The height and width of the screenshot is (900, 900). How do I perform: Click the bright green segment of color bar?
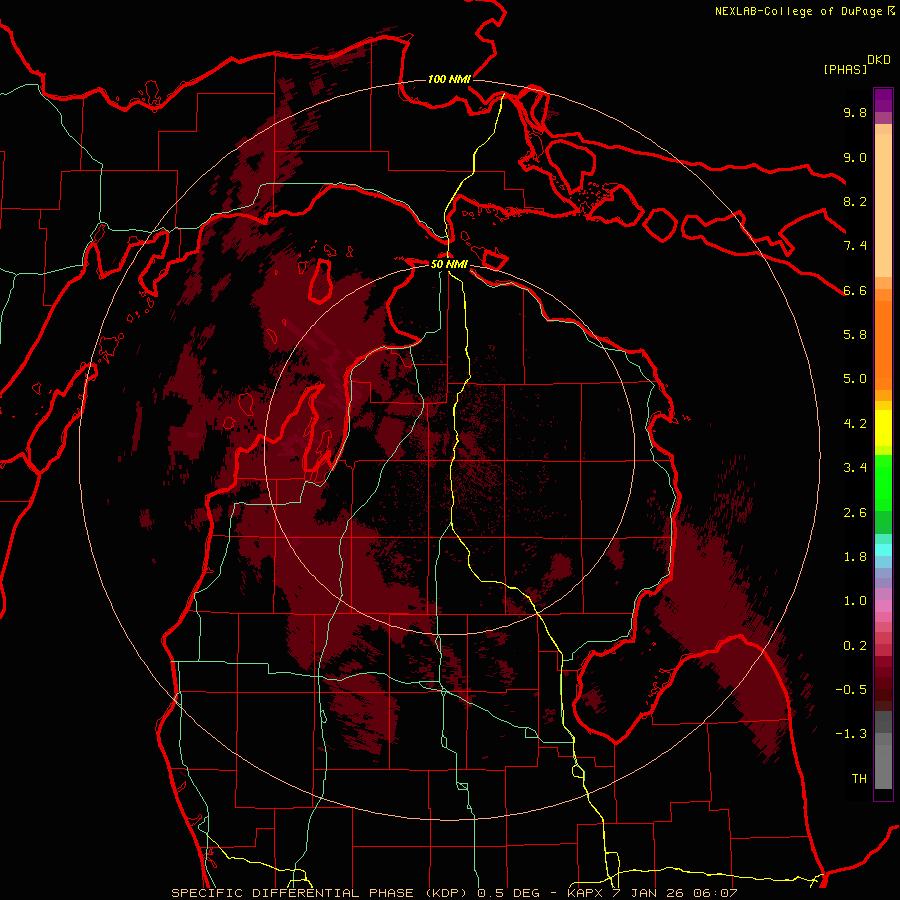[883, 483]
